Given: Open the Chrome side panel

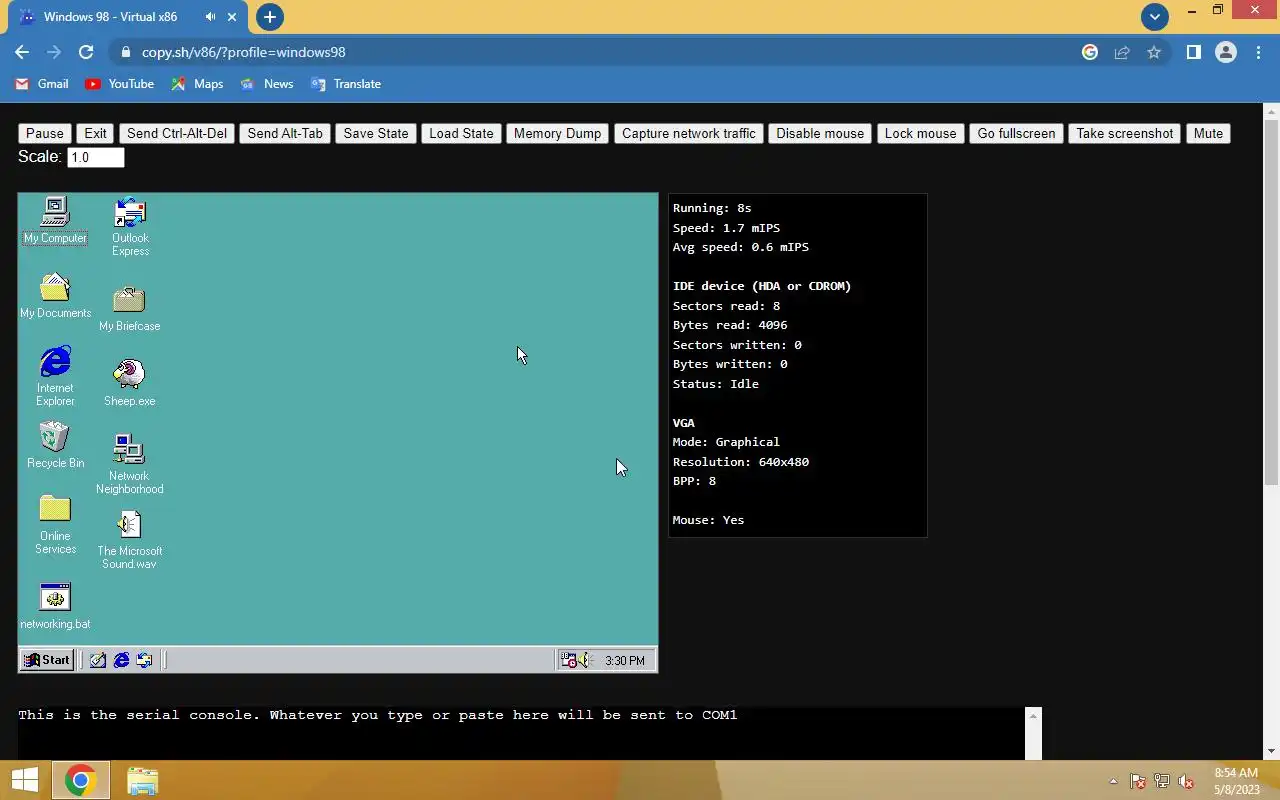Looking at the screenshot, I should click(x=1193, y=52).
